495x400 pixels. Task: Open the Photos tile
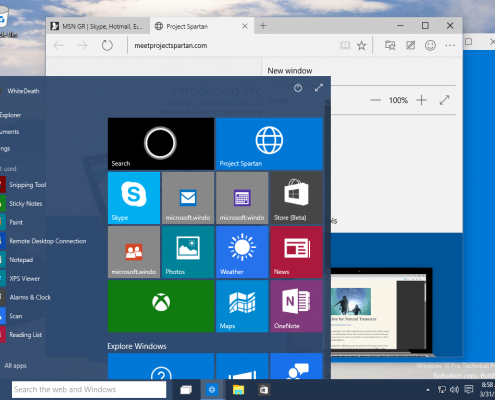[x=188, y=252]
